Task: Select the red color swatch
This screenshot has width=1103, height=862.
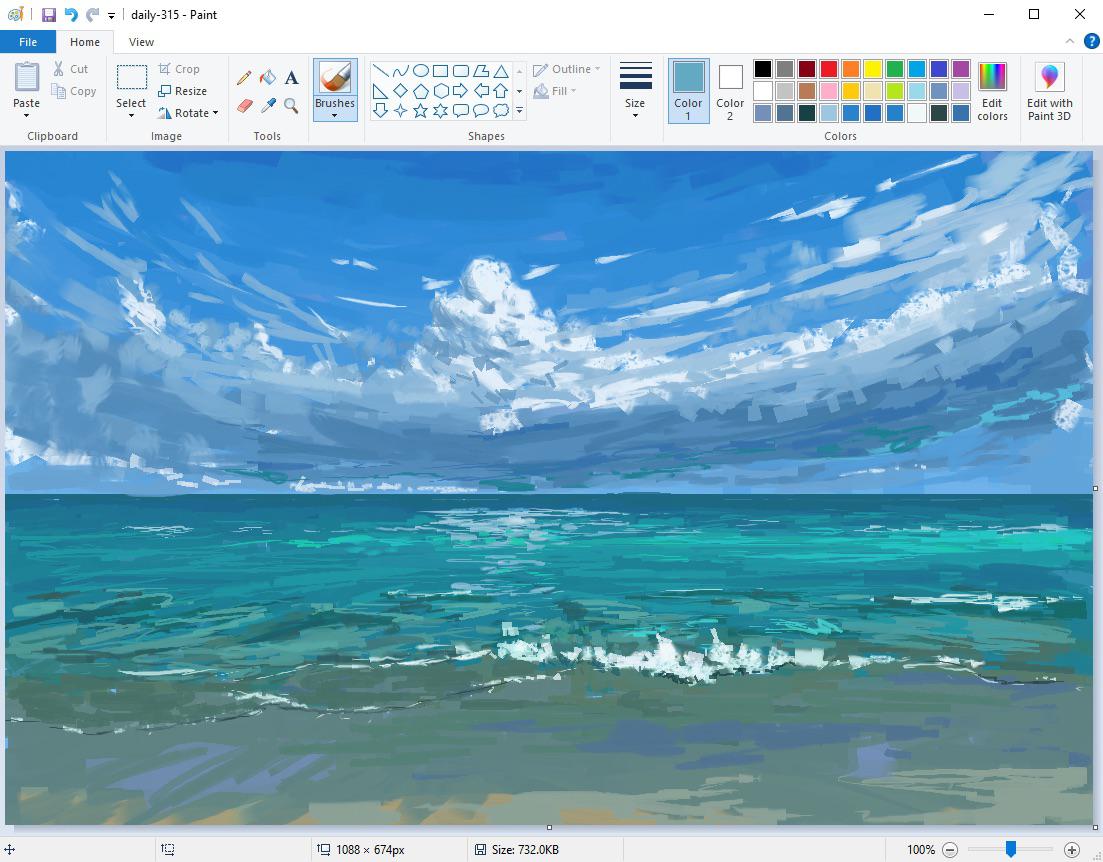Action: 828,68
